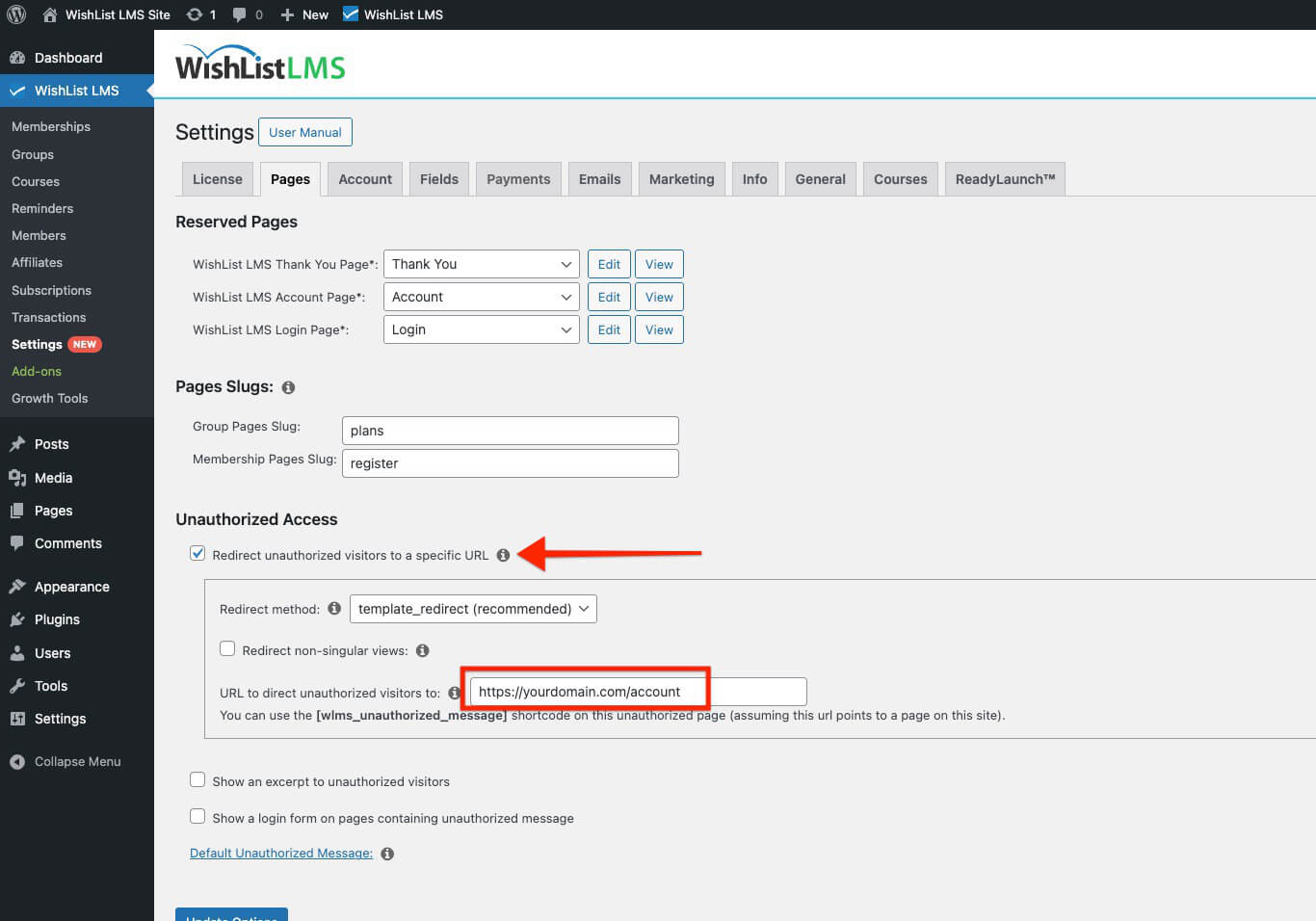Image resolution: width=1316 pixels, height=921 pixels.
Task: Open the Redirect method dropdown
Action: click(x=472, y=608)
